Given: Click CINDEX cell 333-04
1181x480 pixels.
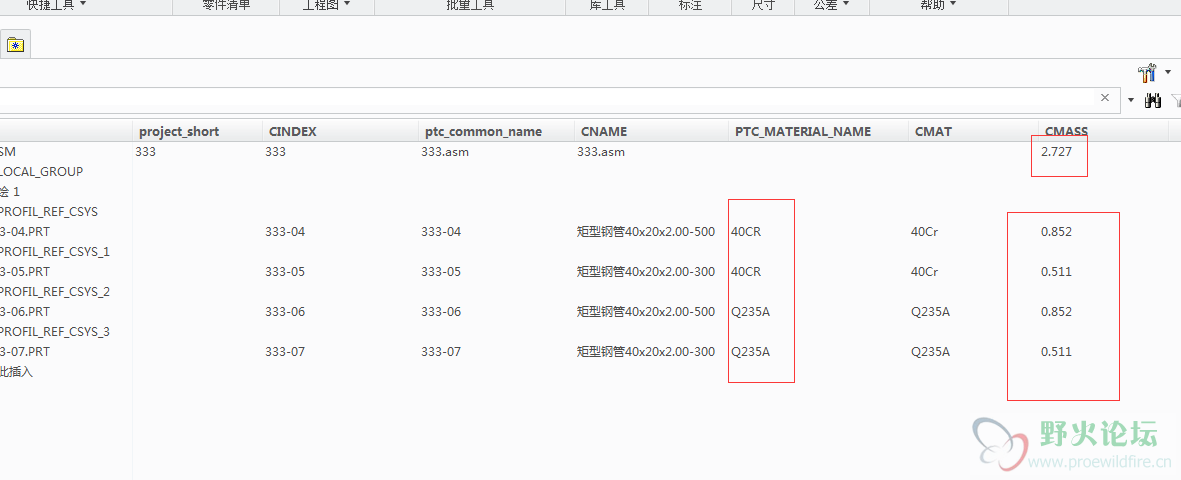Looking at the screenshot, I should click(285, 232).
